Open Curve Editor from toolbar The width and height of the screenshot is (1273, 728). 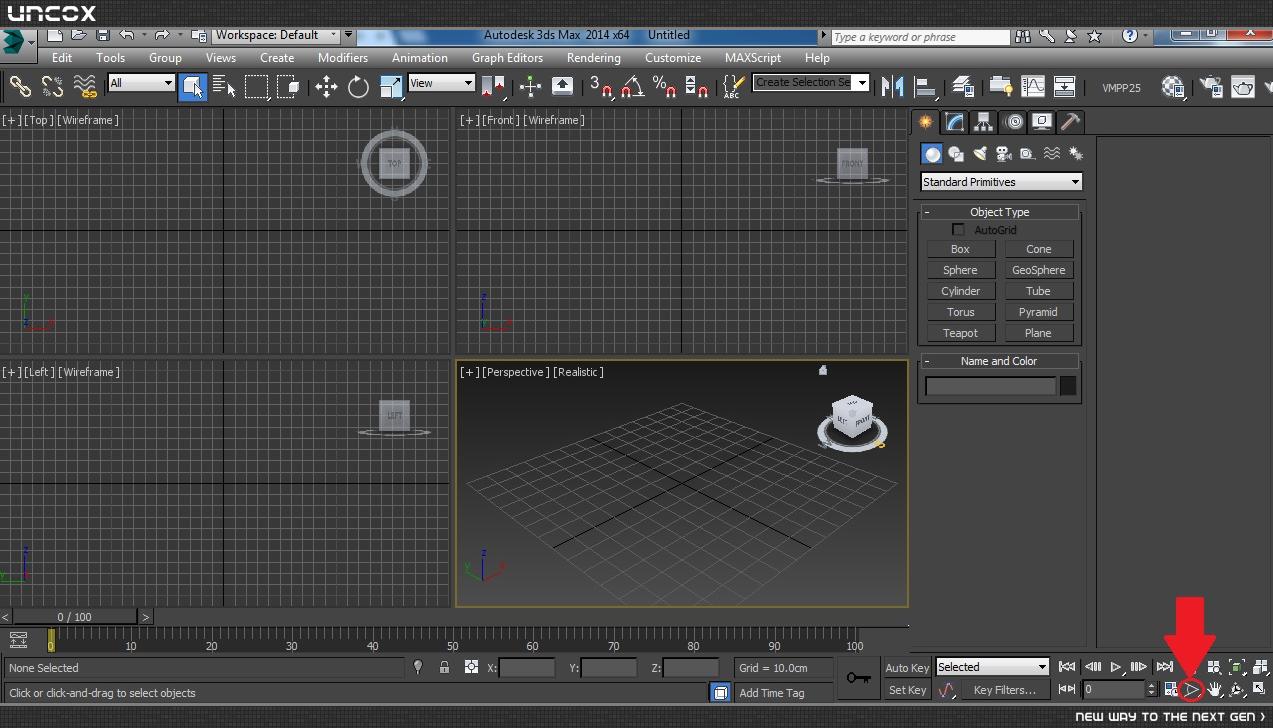[x=1032, y=87]
